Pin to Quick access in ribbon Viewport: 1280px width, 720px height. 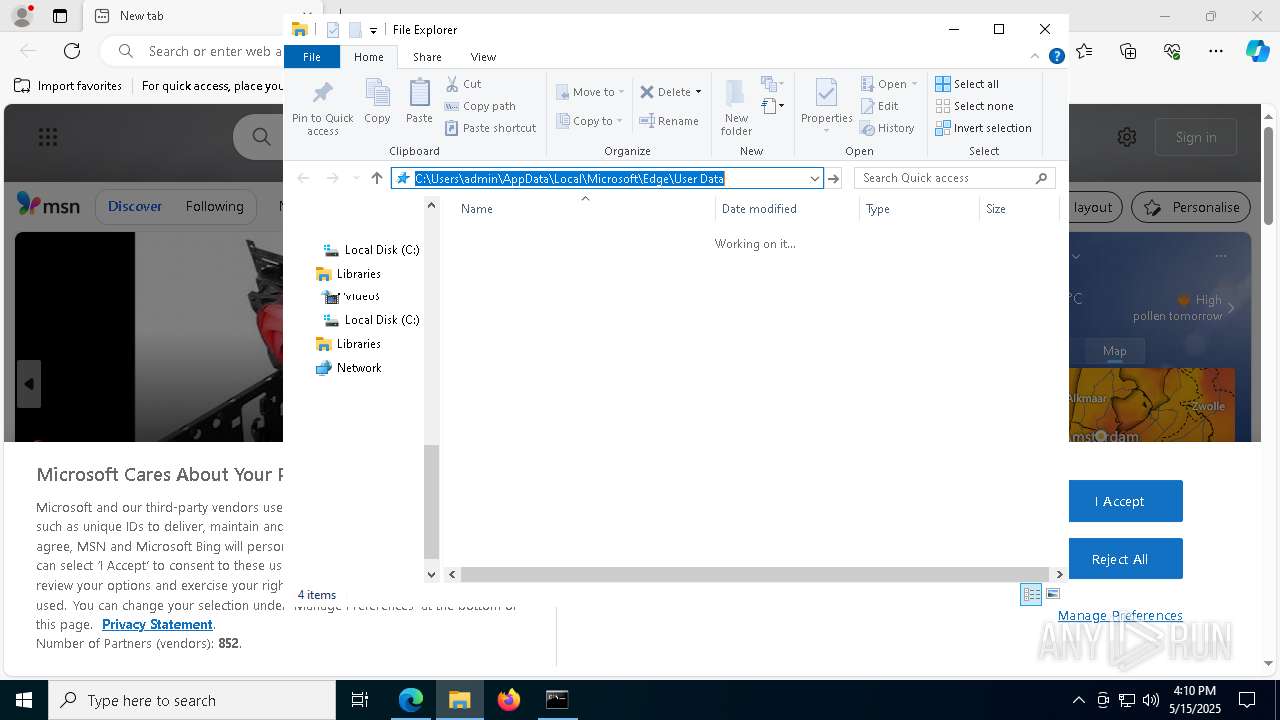pyautogui.click(x=322, y=108)
